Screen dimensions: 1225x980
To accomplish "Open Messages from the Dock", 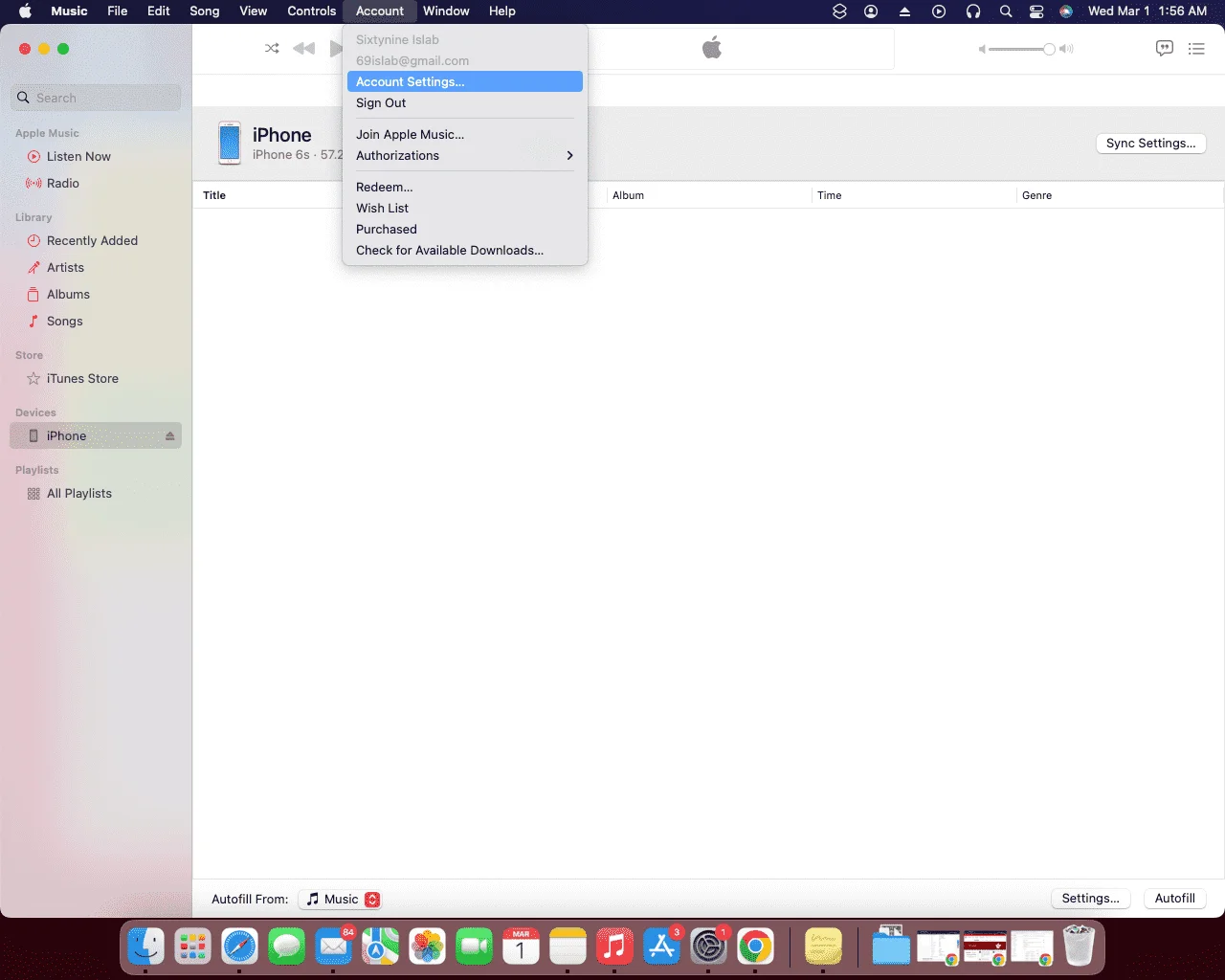I will point(286,947).
